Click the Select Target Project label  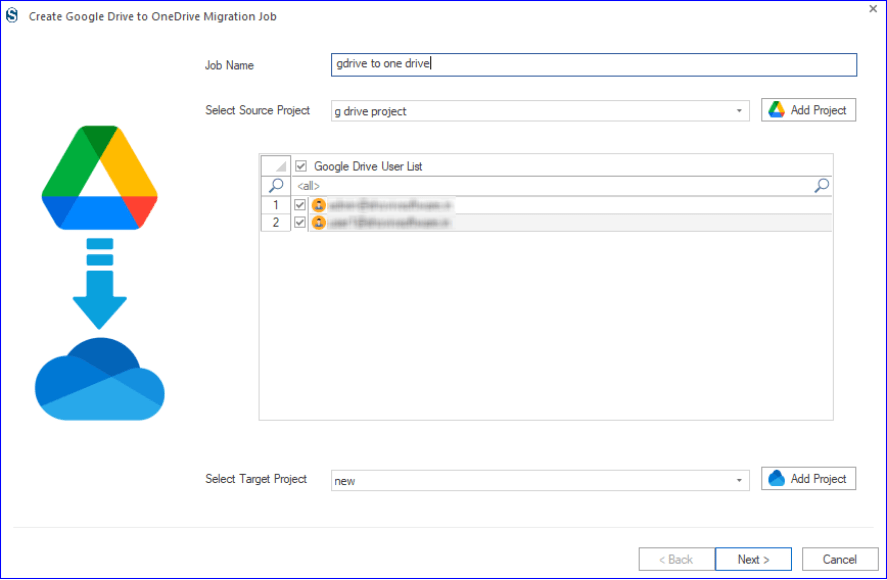256,479
